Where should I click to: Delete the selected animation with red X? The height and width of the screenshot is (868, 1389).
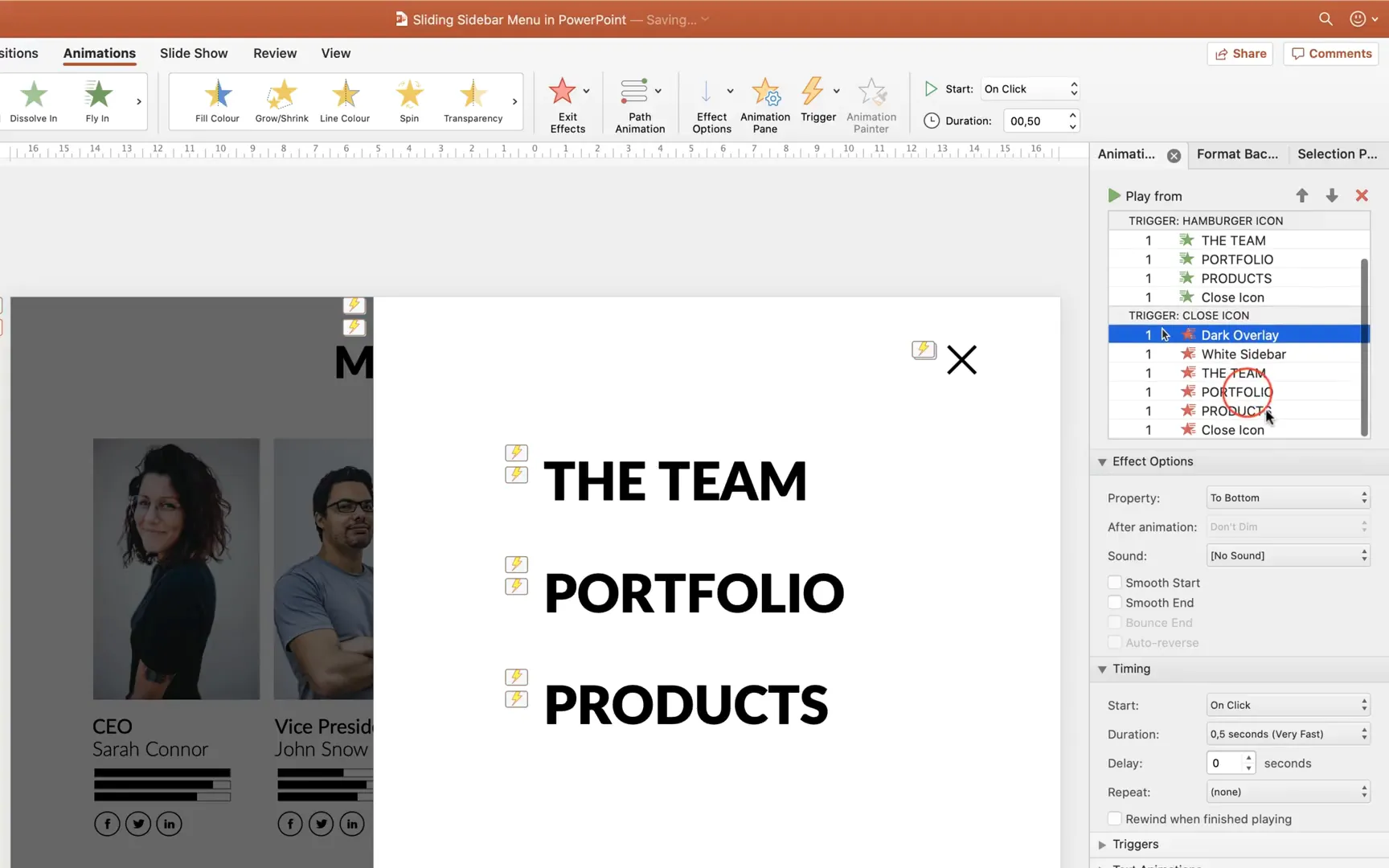(1362, 195)
